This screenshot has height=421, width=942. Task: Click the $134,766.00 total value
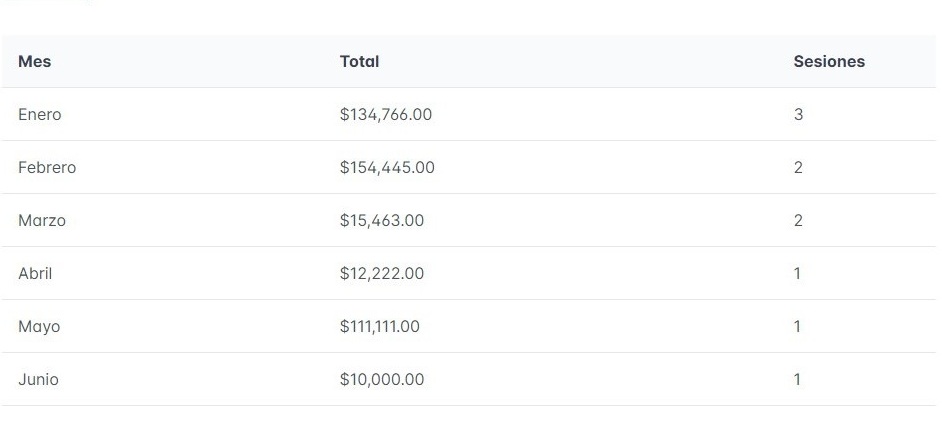[386, 115]
